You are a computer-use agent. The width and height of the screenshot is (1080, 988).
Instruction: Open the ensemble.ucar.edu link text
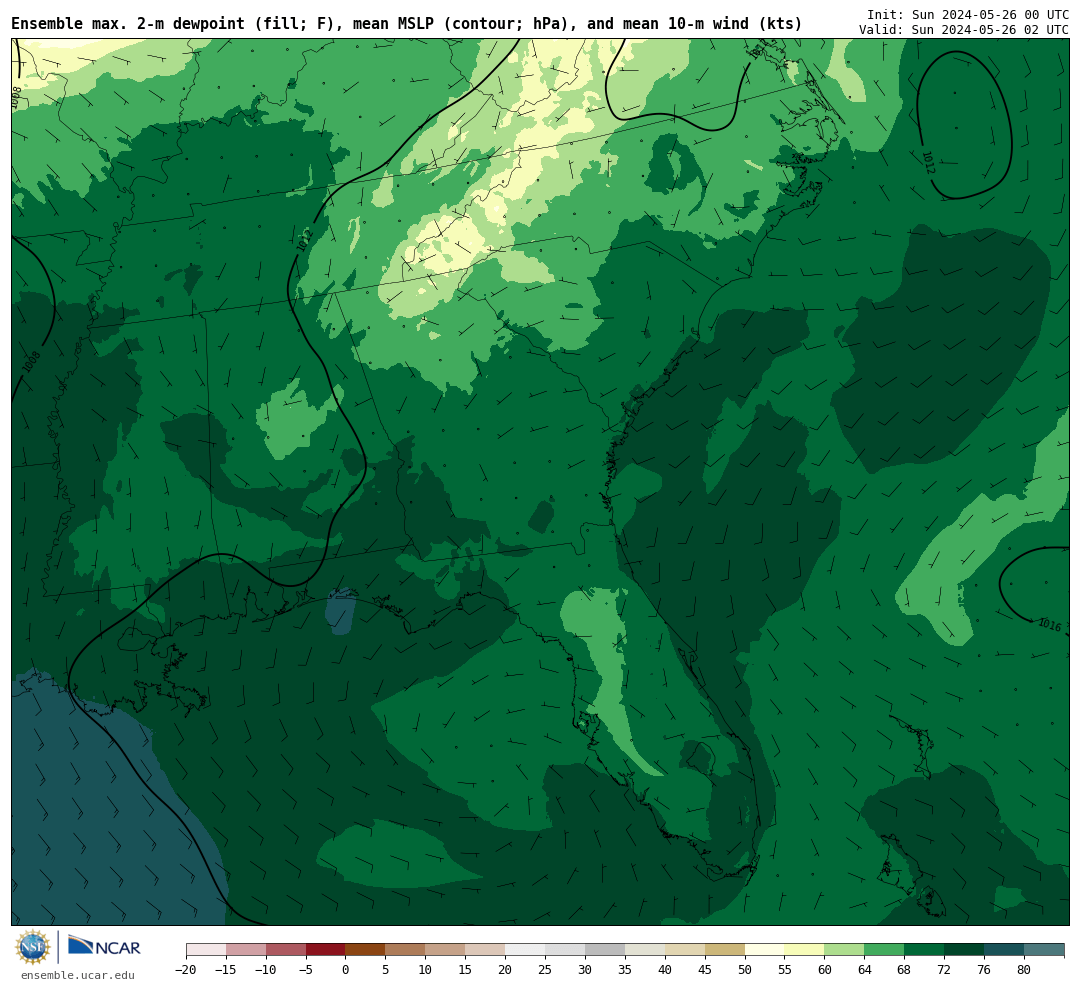78,975
